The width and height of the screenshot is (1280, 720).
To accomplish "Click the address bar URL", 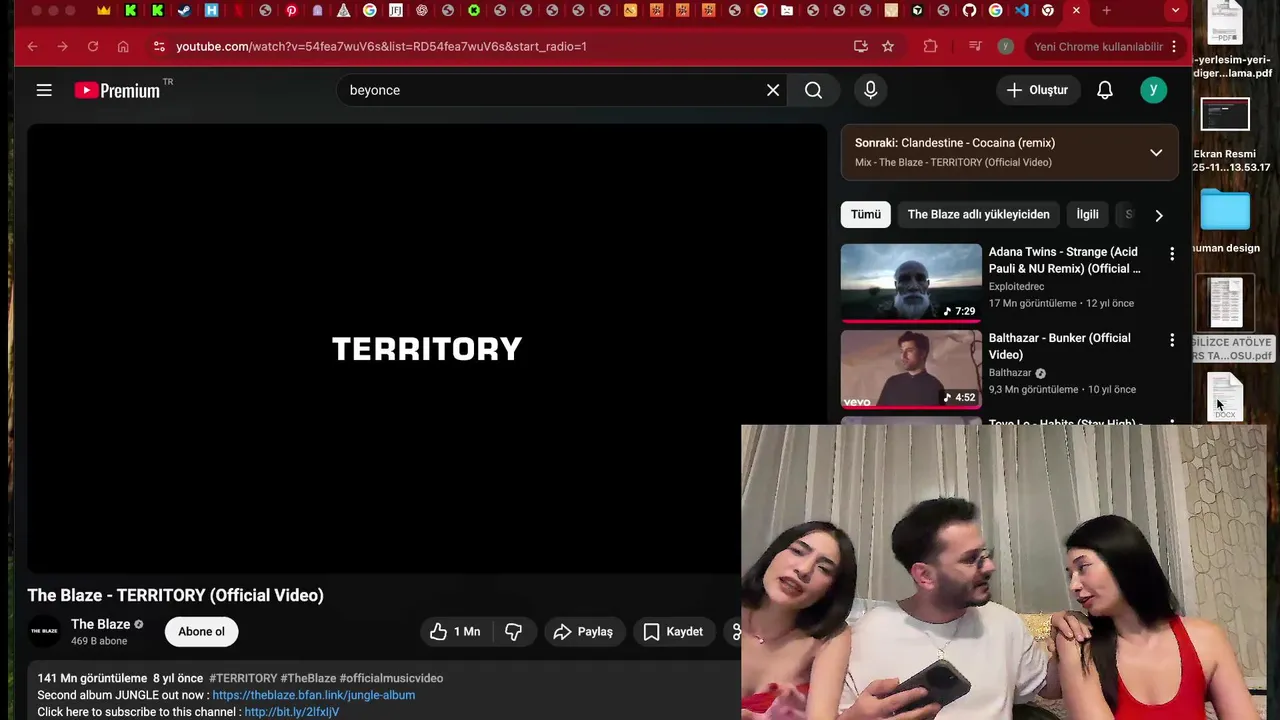I will (x=381, y=46).
